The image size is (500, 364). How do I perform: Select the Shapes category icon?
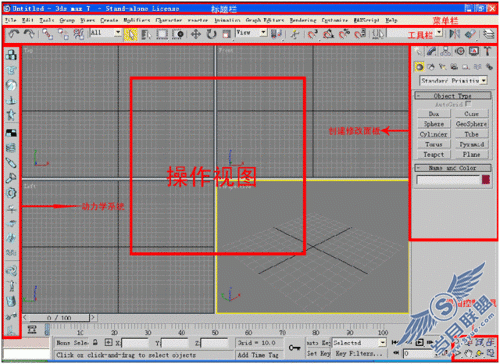coord(431,67)
